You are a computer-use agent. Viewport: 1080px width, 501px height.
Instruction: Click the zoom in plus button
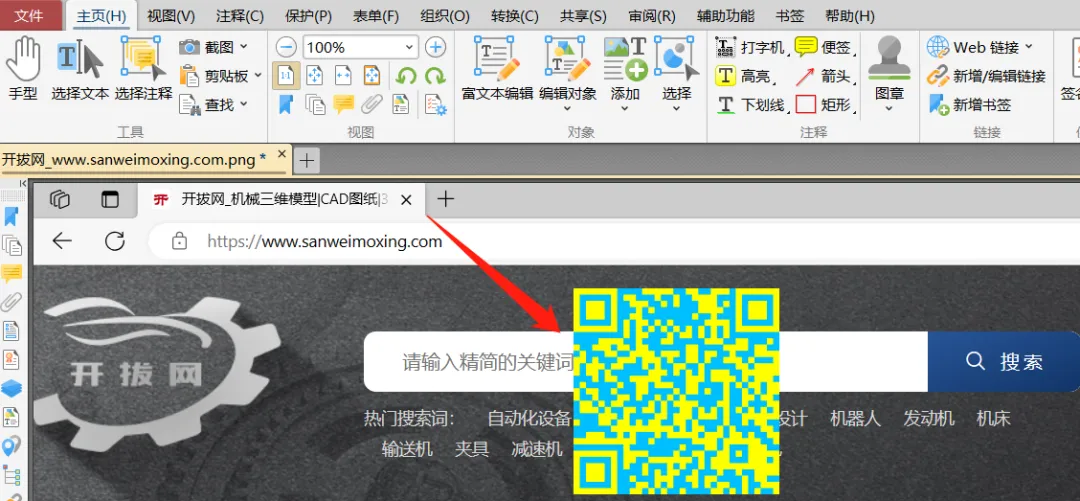click(x=435, y=48)
